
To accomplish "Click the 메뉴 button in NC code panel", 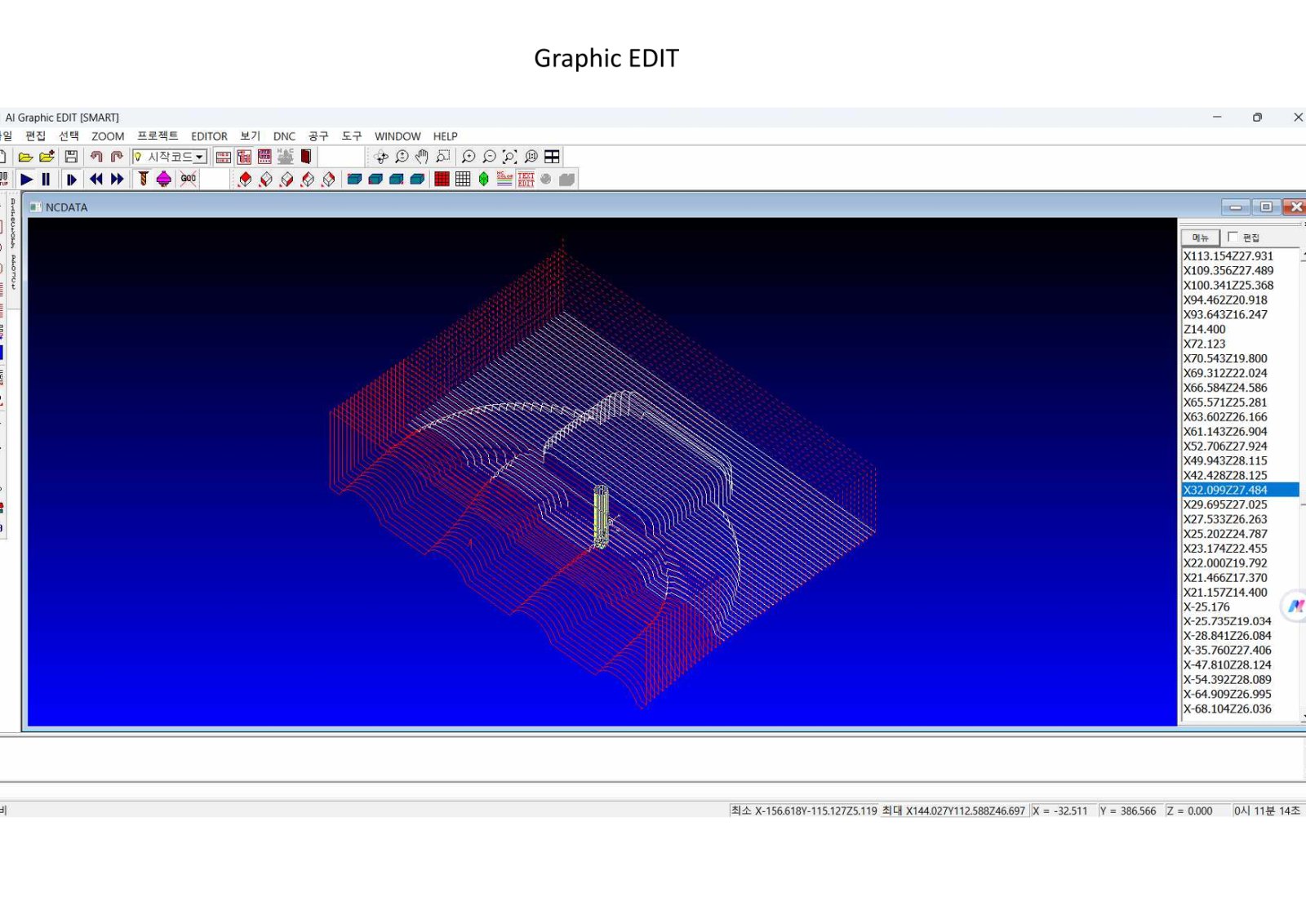I will point(1200,238).
